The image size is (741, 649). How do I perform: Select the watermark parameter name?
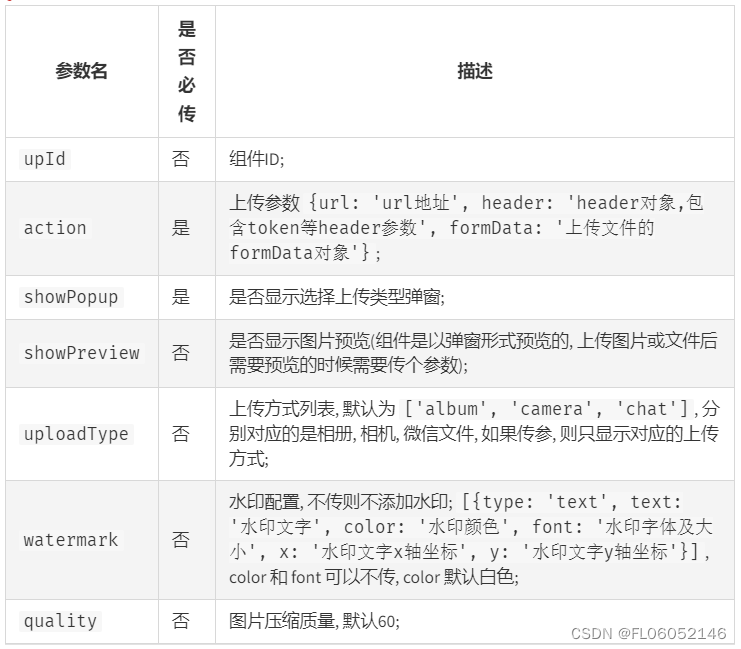(x=71, y=539)
